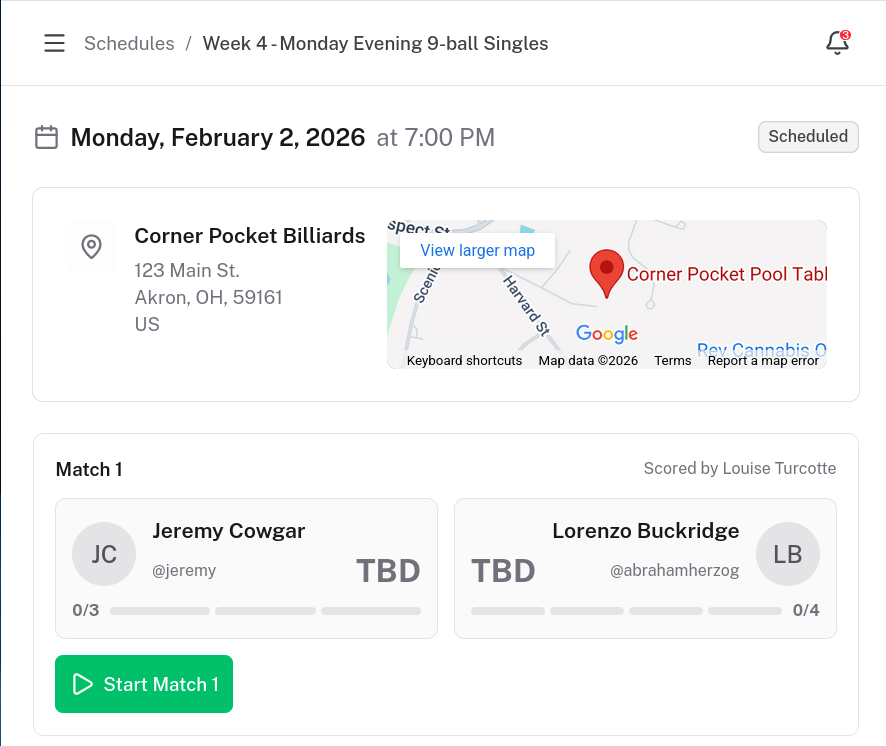Open View larger map
The width and height of the screenshot is (886, 746).
477,250
